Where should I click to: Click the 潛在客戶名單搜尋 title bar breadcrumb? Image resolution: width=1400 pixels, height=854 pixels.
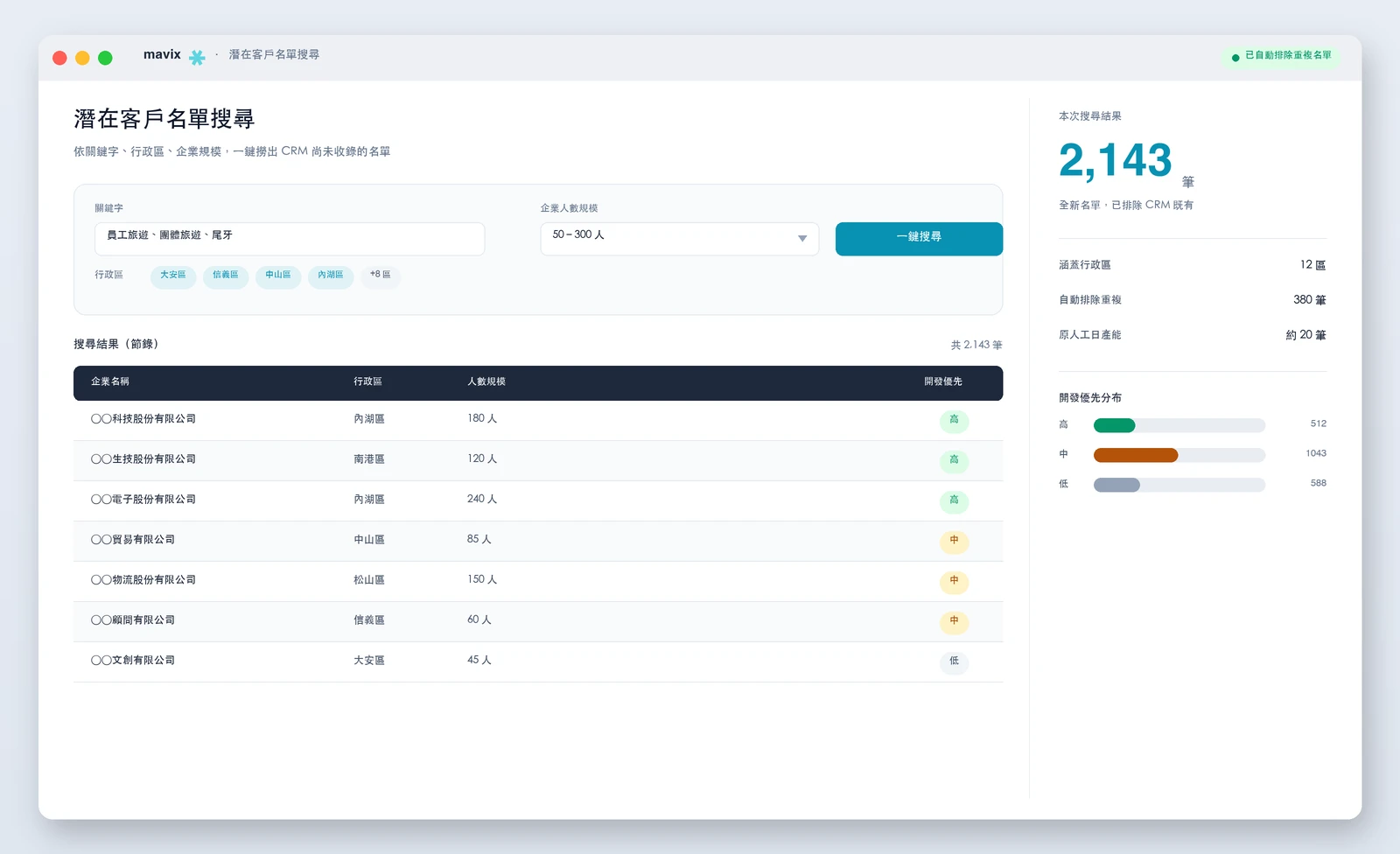pyautogui.click(x=274, y=54)
